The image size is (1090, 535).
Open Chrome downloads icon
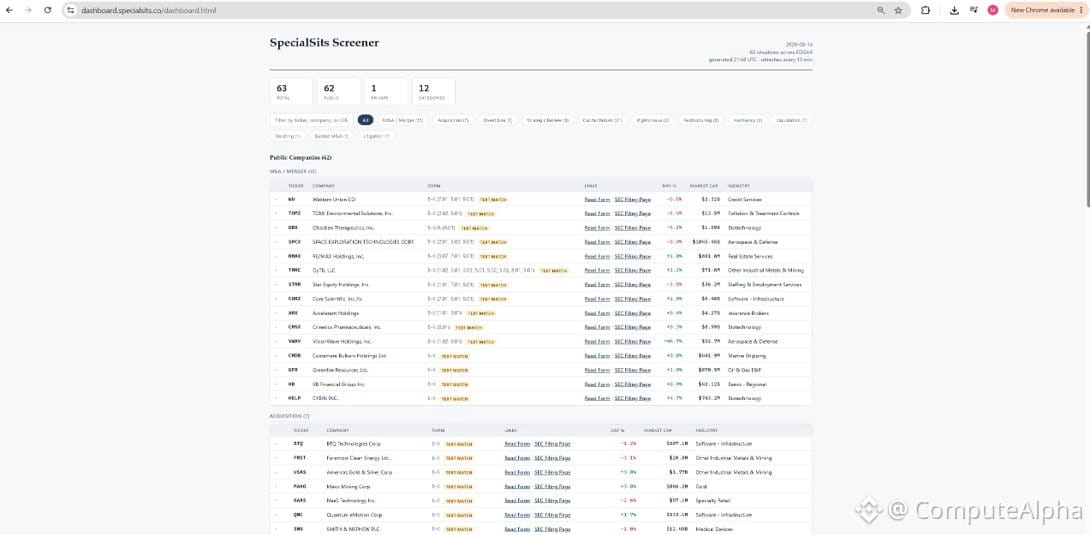tap(954, 10)
